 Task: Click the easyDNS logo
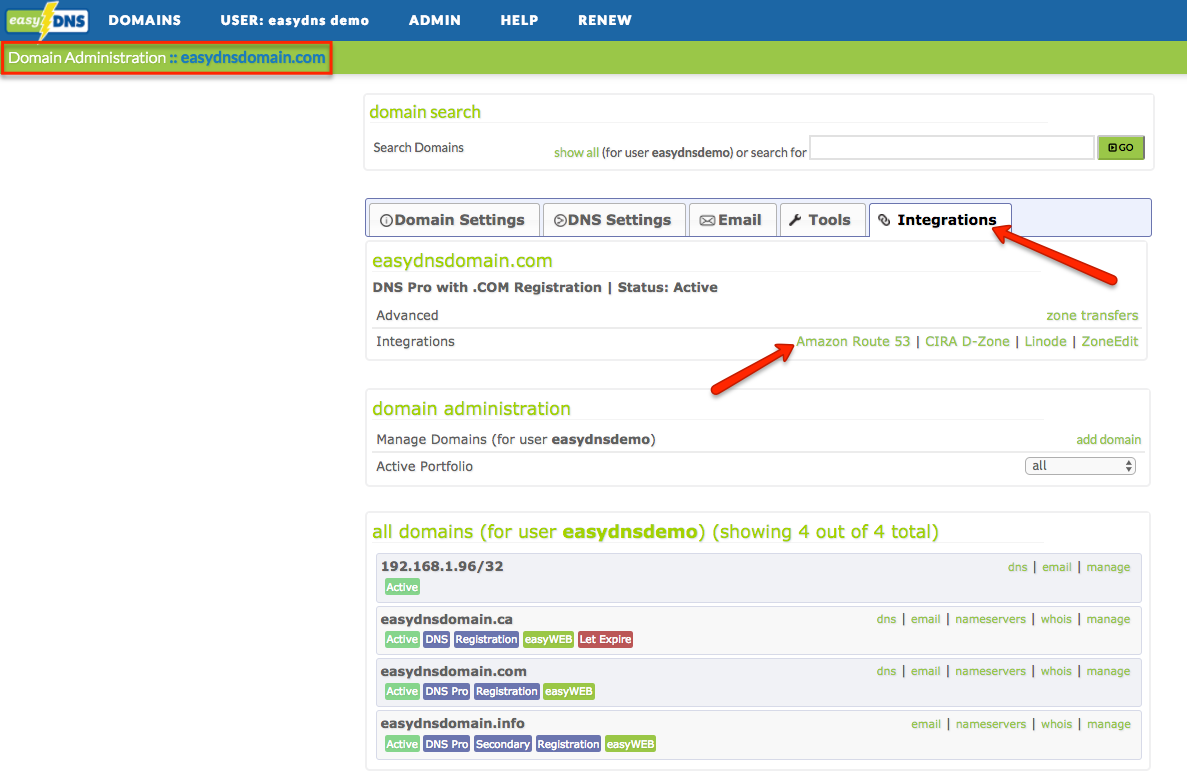point(47,20)
